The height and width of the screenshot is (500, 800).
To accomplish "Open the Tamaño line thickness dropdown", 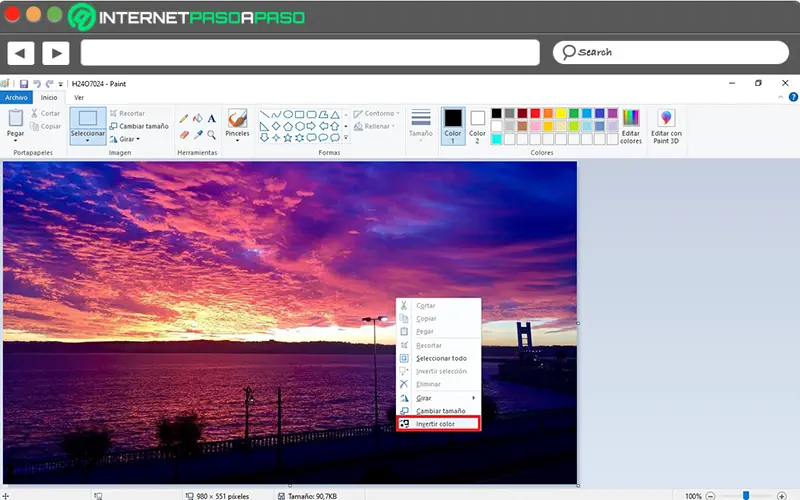I will 421,126.
